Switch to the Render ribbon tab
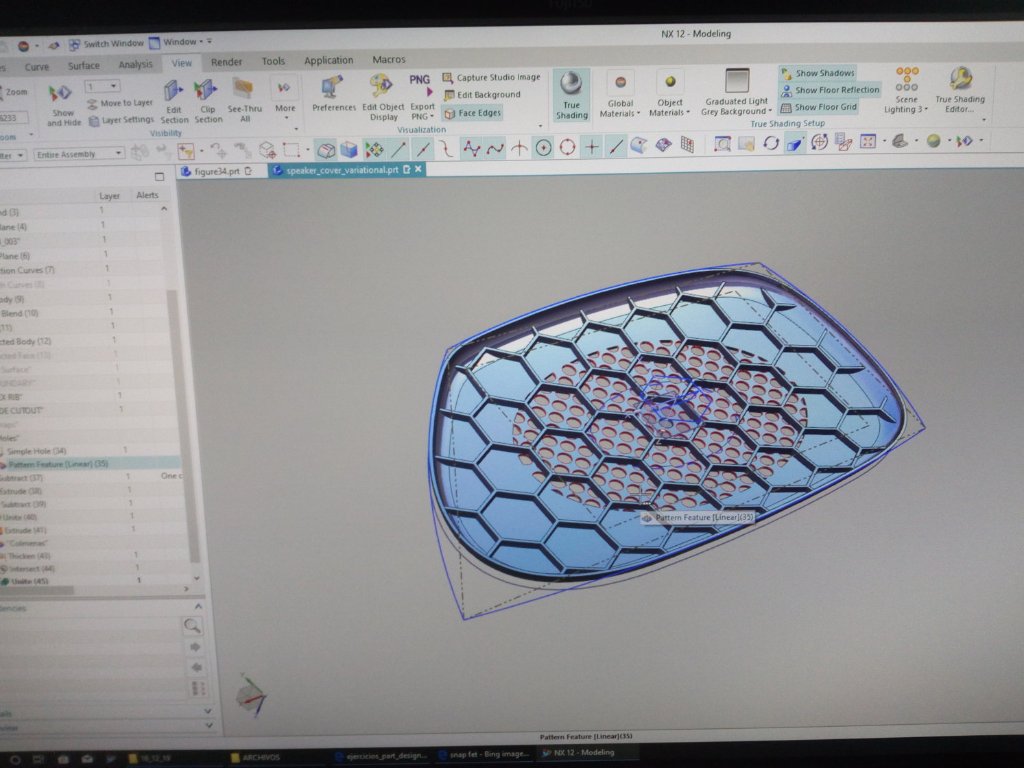 226,62
